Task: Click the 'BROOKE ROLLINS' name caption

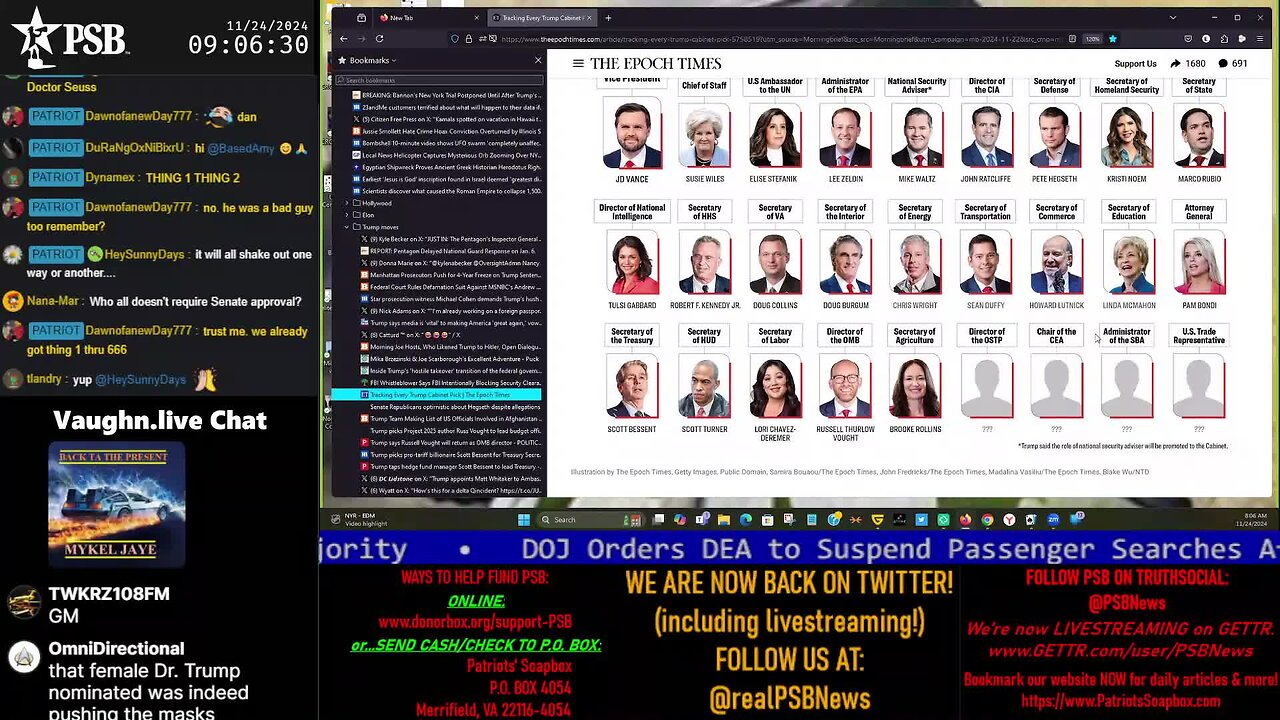Action: pos(915,429)
